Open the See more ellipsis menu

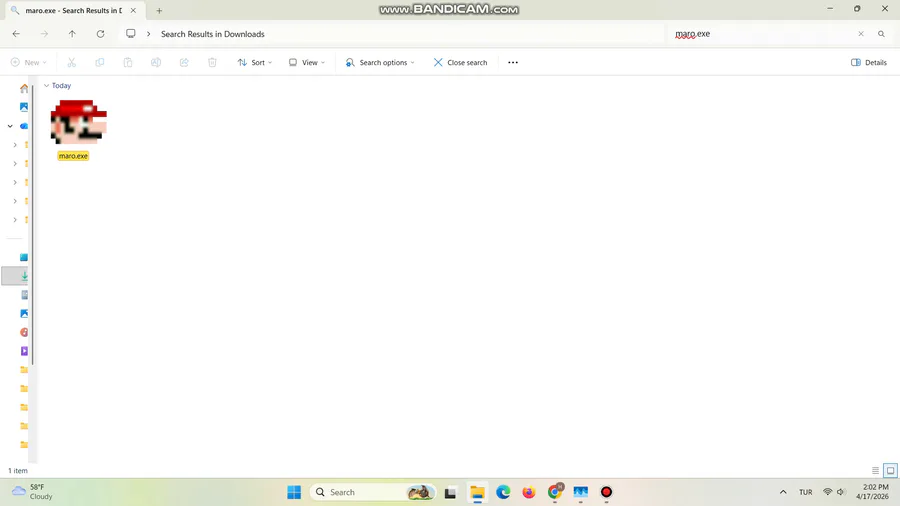513,62
